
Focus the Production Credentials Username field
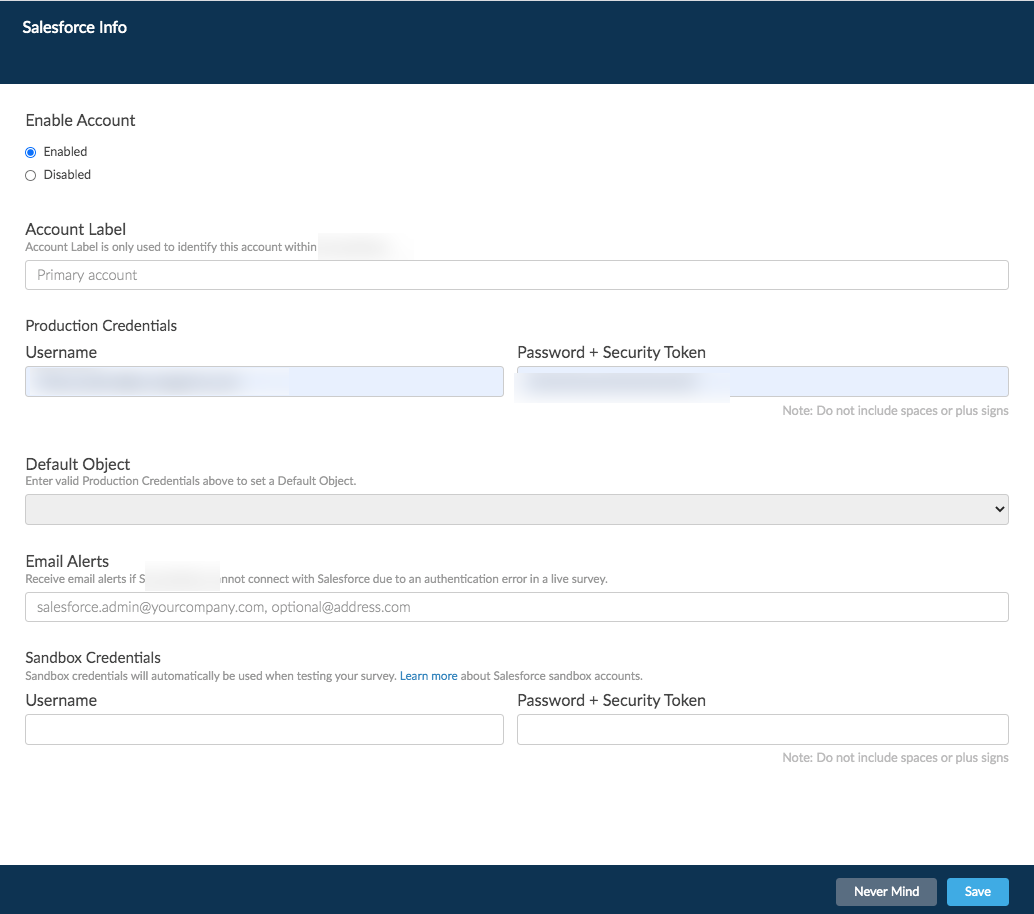tap(264, 382)
